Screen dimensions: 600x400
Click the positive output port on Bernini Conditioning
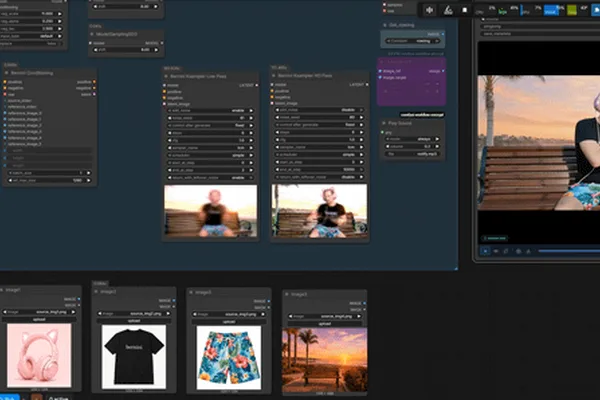pyautogui.click(x=94, y=82)
